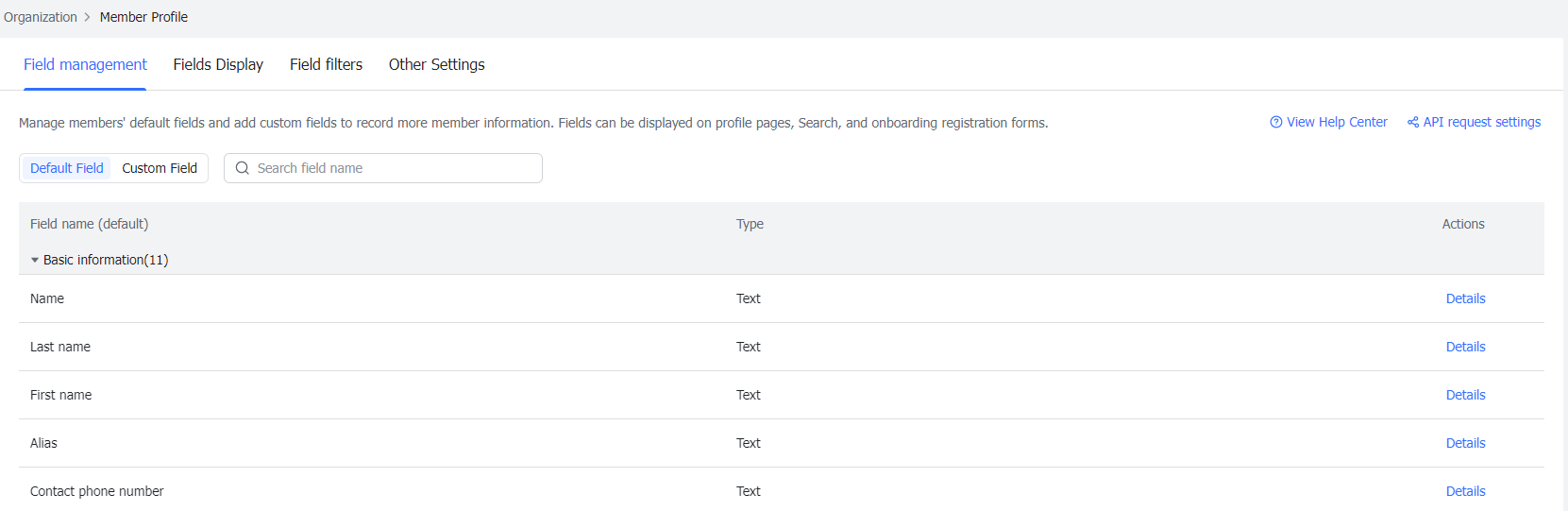Open the Field management tab
Image resolution: width=1568 pixels, height=511 pixels.
coord(85,64)
